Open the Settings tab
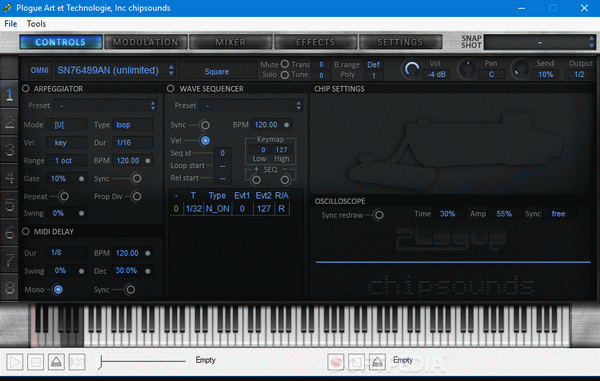The height and width of the screenshot is (381, 600). 400,42
